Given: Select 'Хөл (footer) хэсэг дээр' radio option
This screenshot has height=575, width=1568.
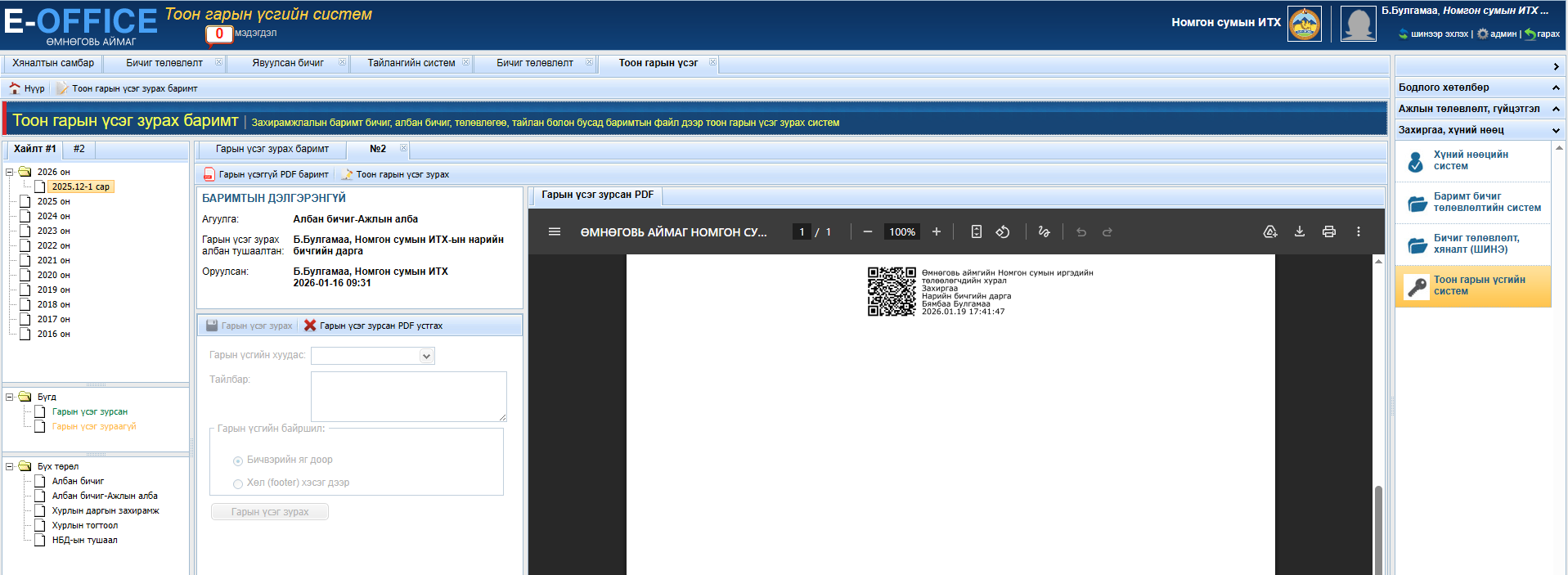Looking at the screenshot, I should click(x=238, y=484).
